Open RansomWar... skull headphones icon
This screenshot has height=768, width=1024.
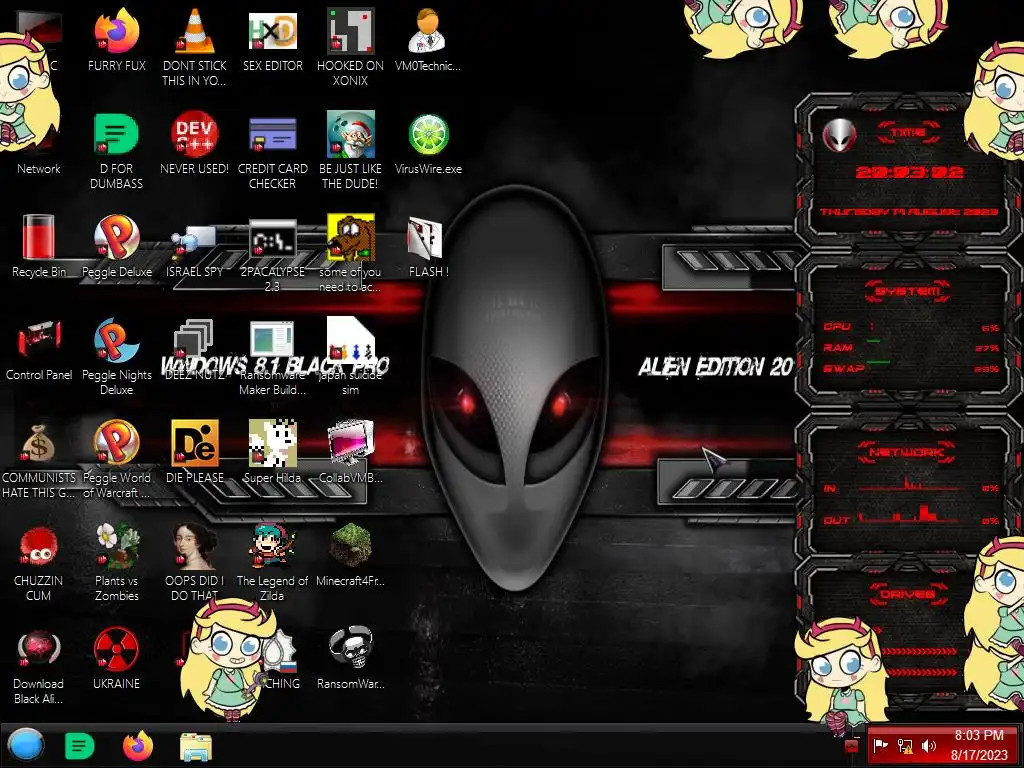coord(351,647)
